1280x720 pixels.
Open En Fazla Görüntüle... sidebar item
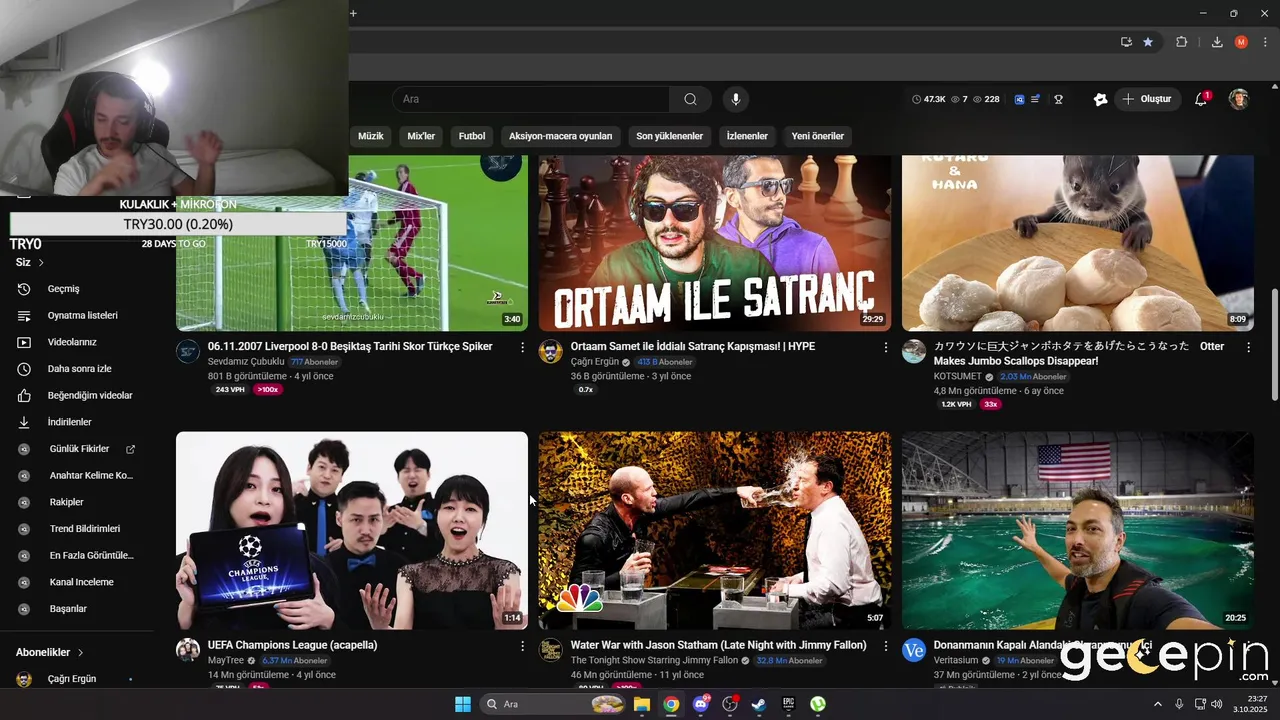(x=77, y=555)
